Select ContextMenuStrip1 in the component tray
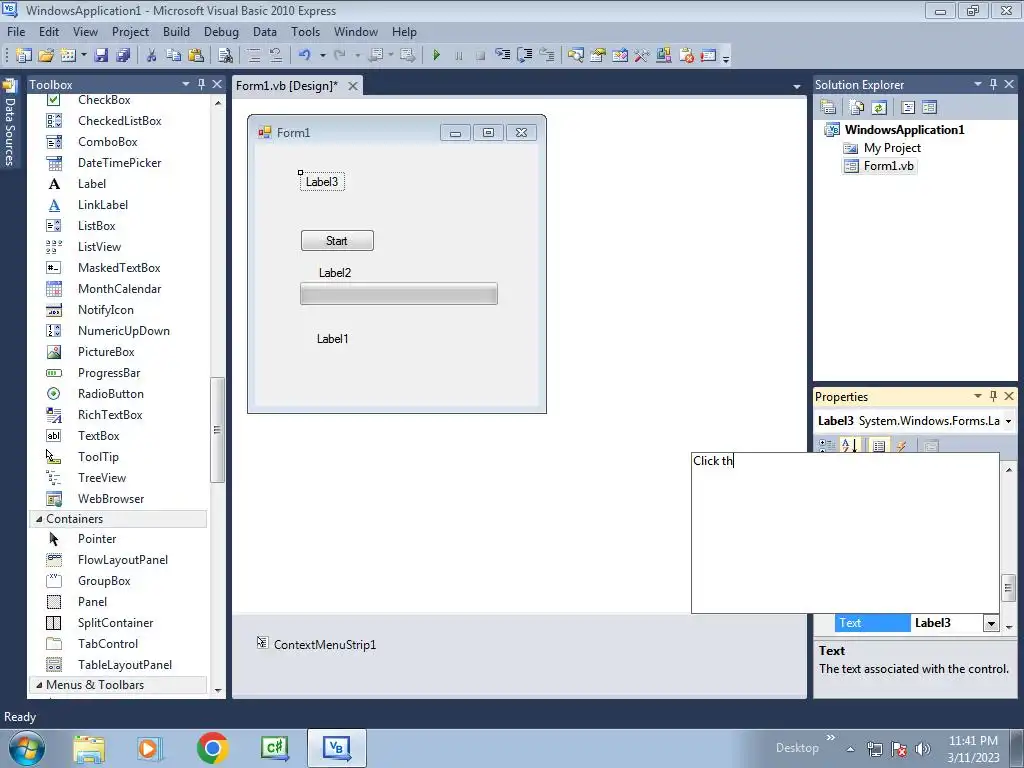This screenshot has height=768, width=1024. 317,645
